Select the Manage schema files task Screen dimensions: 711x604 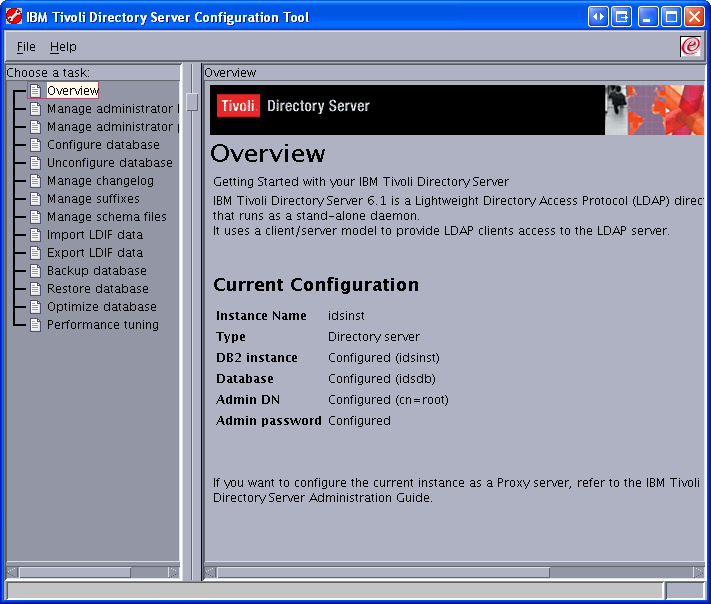[x=107, y=217]
